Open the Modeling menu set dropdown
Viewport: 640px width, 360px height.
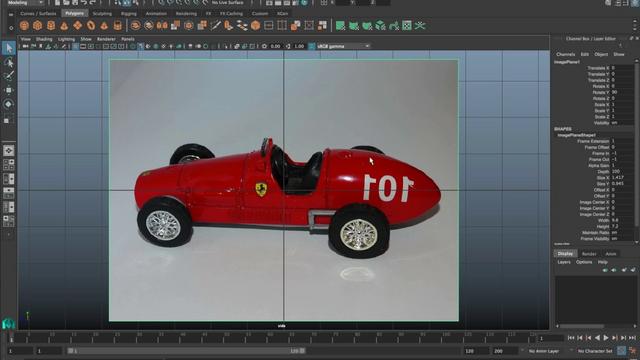(x=24, y=2)
